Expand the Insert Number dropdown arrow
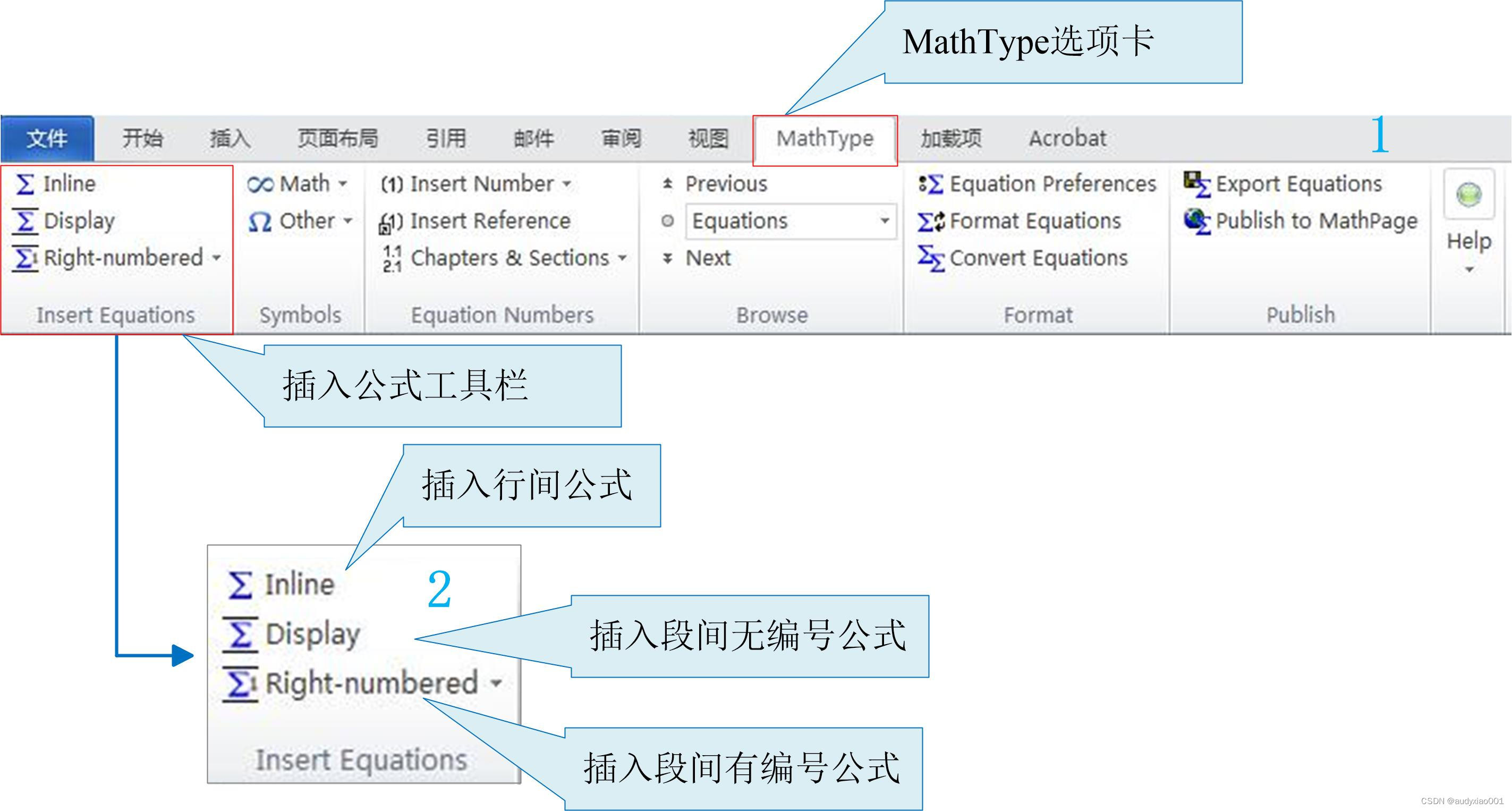 coord(567,184)
